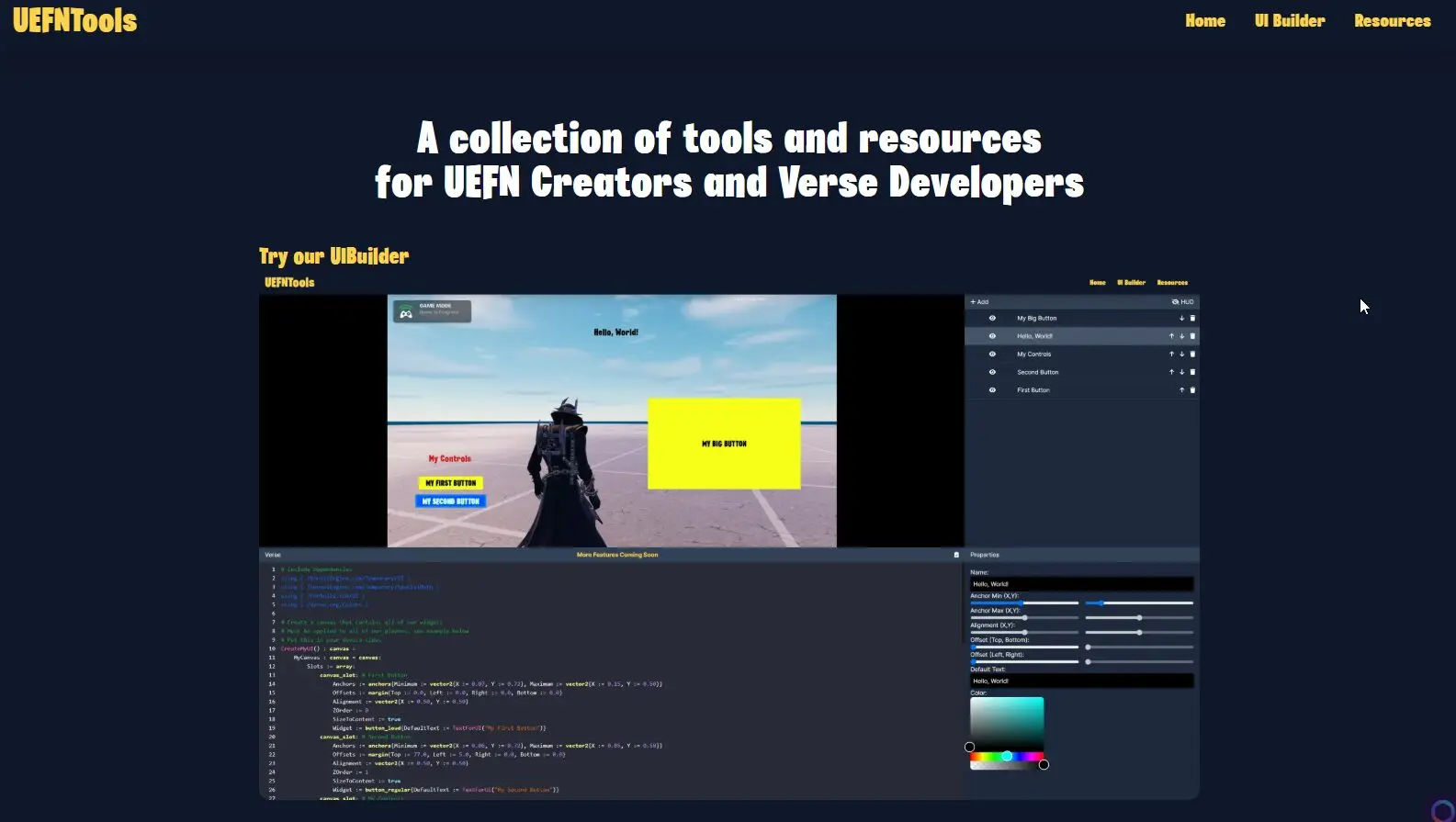Toggle the HUD visibility button
The image size is (1456, 822).
point(1182,302)
